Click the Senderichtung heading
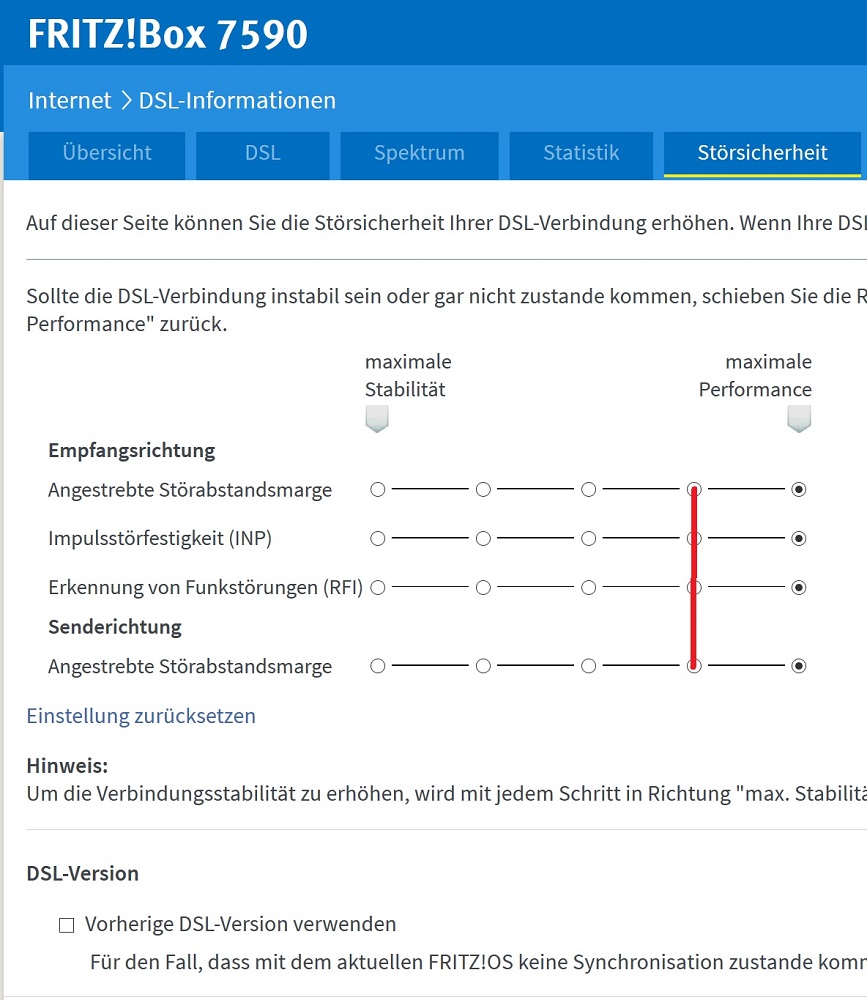The width and height of the screenshot is (867, 1000). 115,627
